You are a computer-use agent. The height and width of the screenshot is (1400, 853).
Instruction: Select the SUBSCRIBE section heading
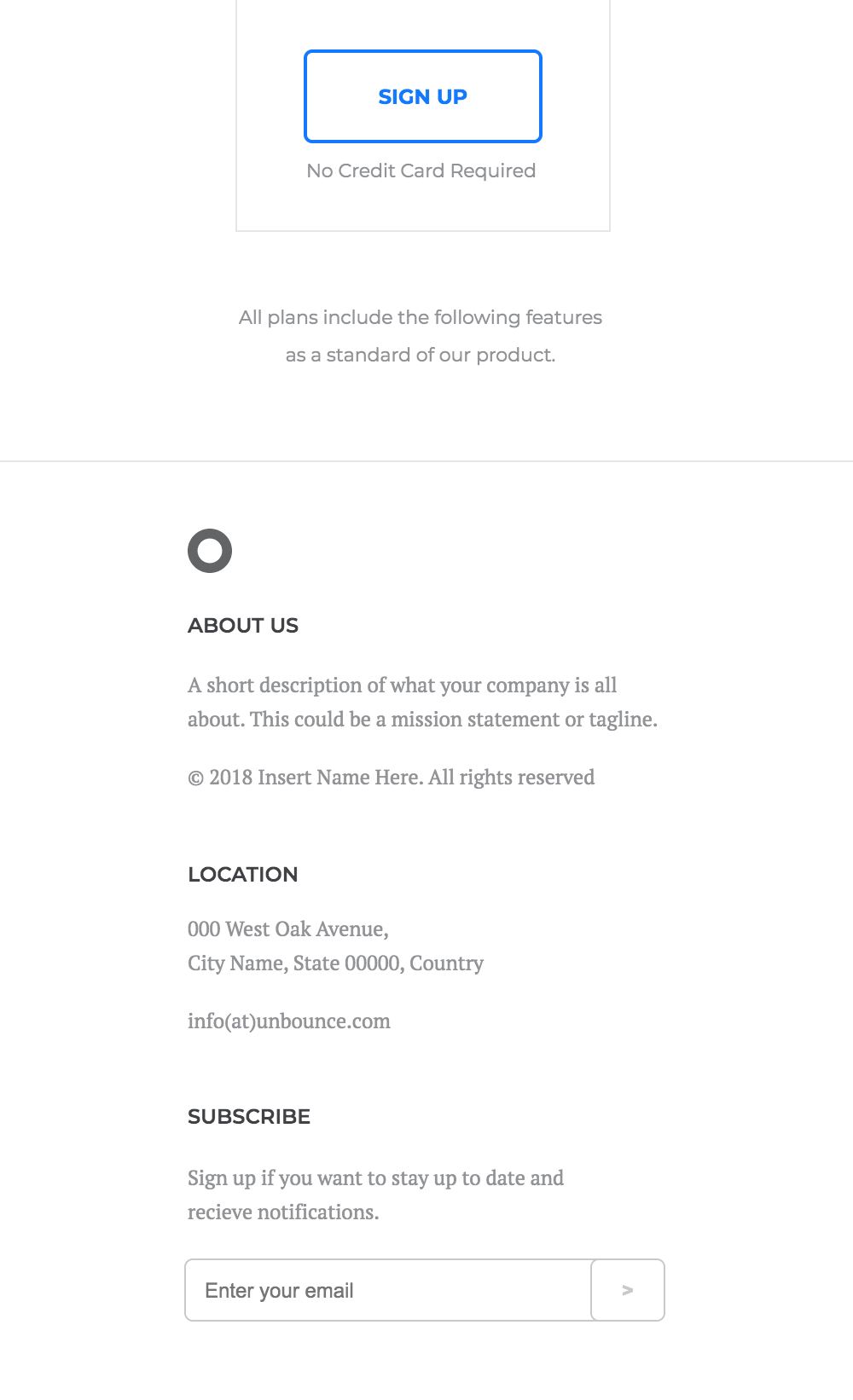point(249,1116)
